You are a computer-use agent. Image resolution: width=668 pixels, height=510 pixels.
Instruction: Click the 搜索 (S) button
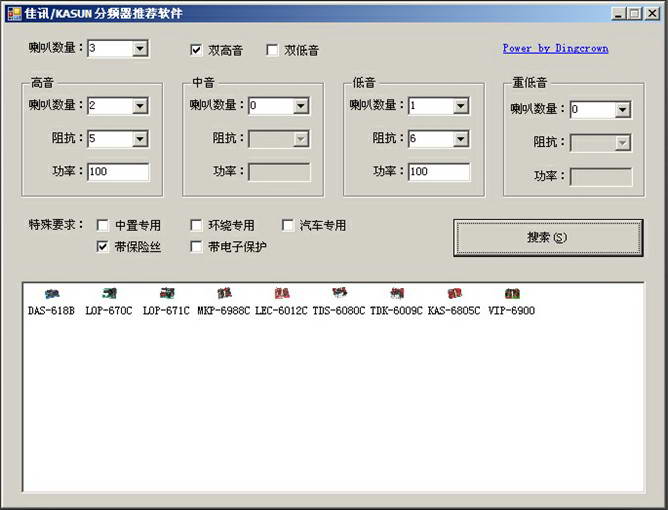[548, 238]
